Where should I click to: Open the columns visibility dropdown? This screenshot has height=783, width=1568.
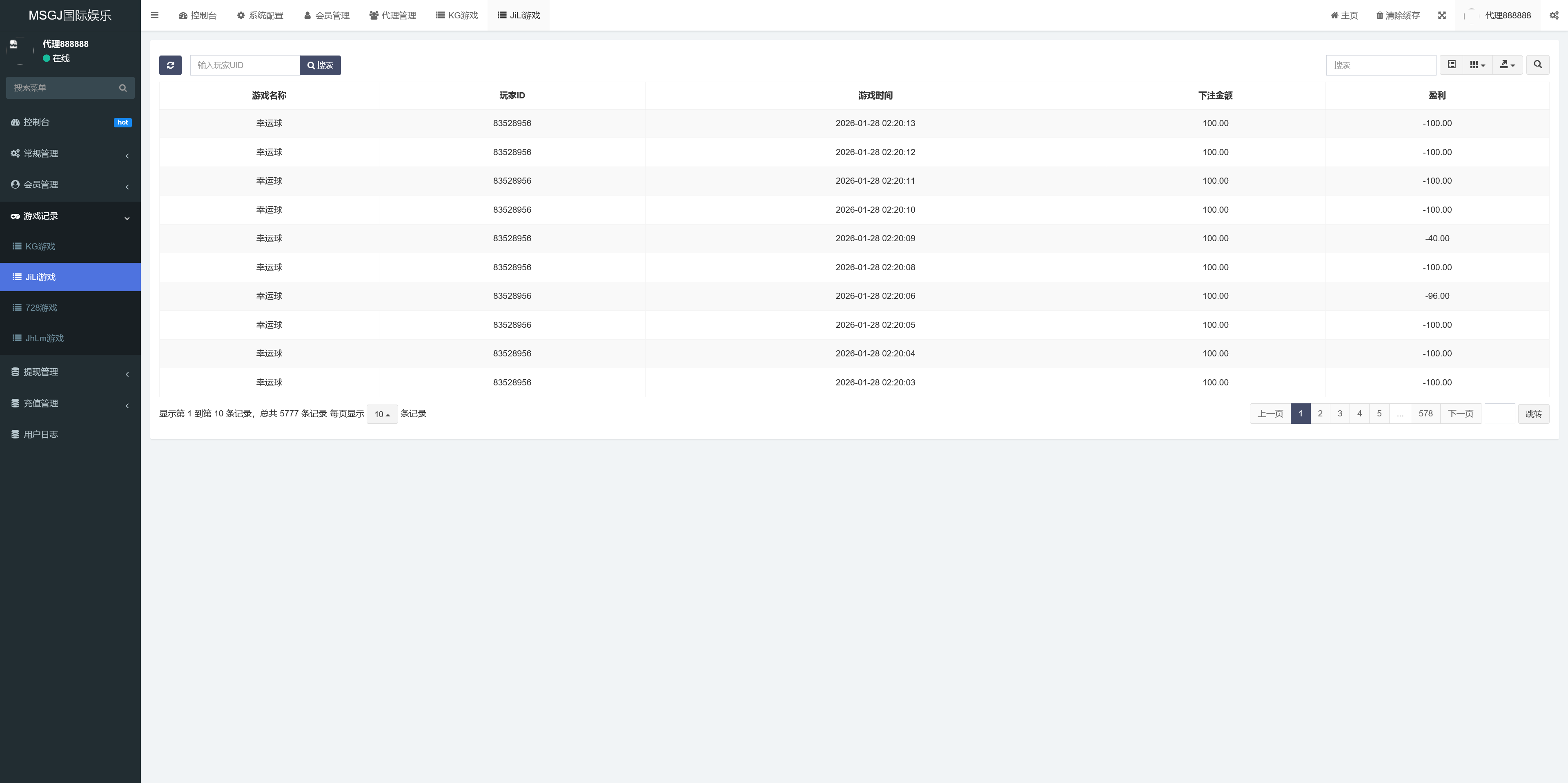1477,65
